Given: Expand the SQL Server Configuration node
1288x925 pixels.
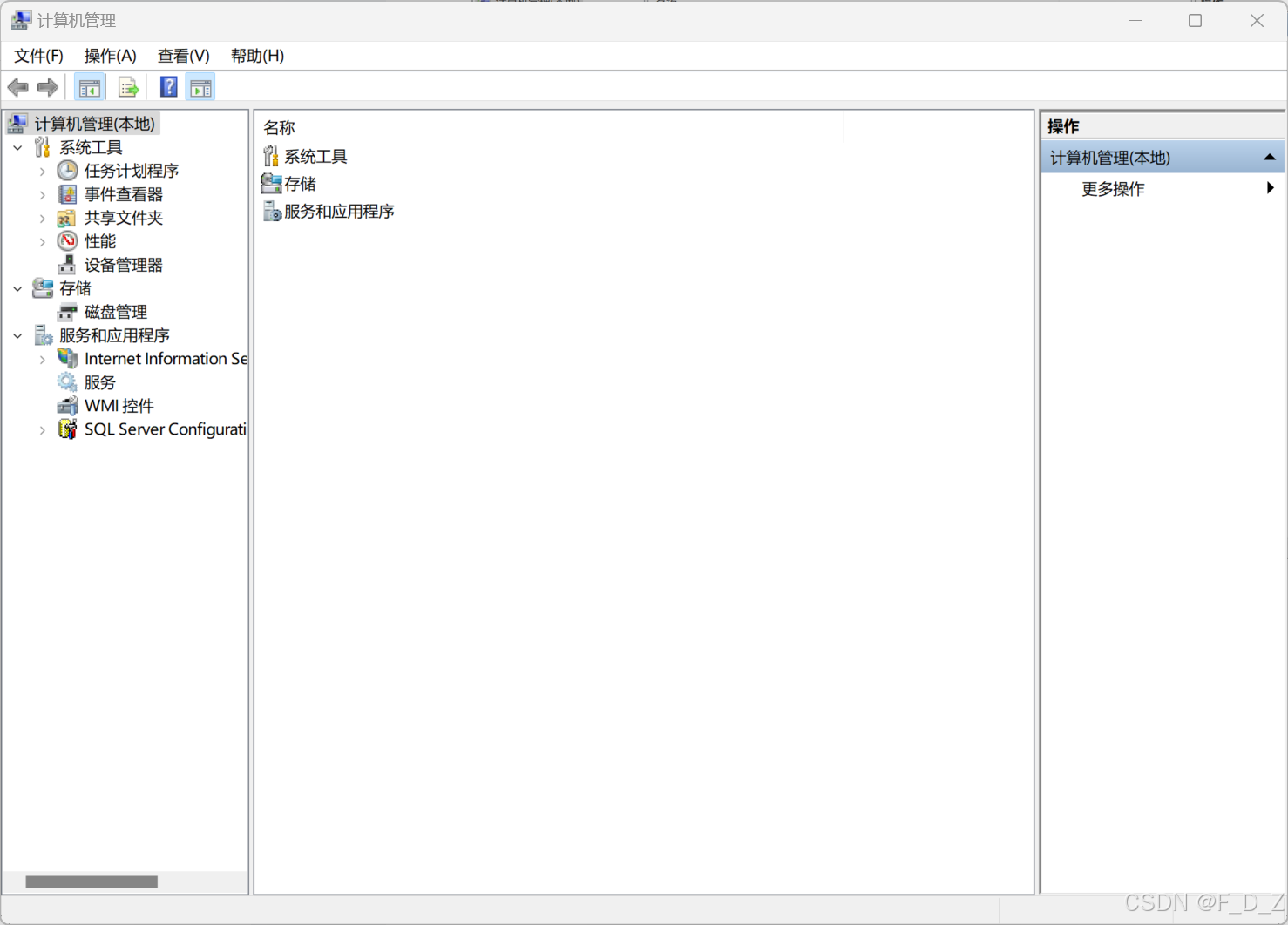Looking at the screenshot, I should [x=42, y=430].
